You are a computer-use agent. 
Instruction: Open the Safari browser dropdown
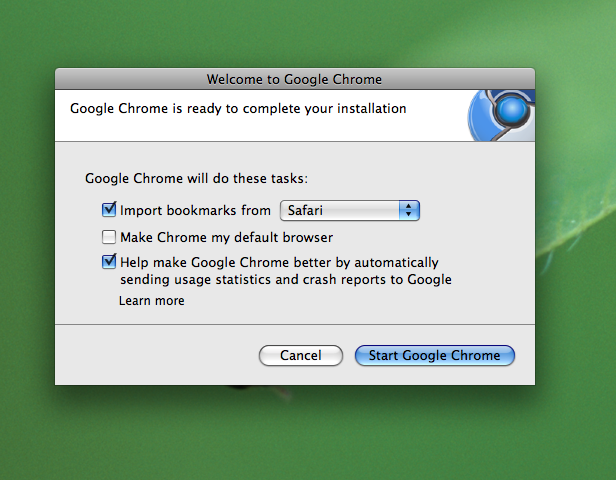point(350,211)
